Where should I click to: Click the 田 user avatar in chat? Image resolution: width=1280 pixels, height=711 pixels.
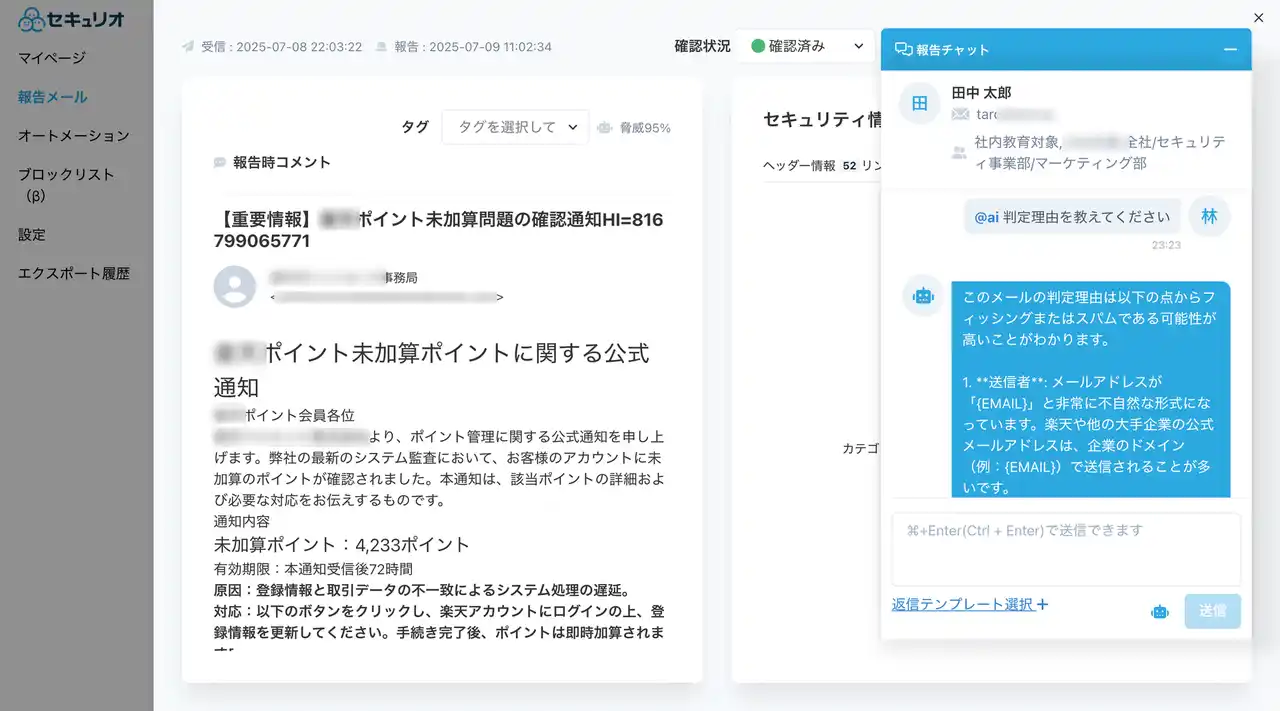[919, 104]
